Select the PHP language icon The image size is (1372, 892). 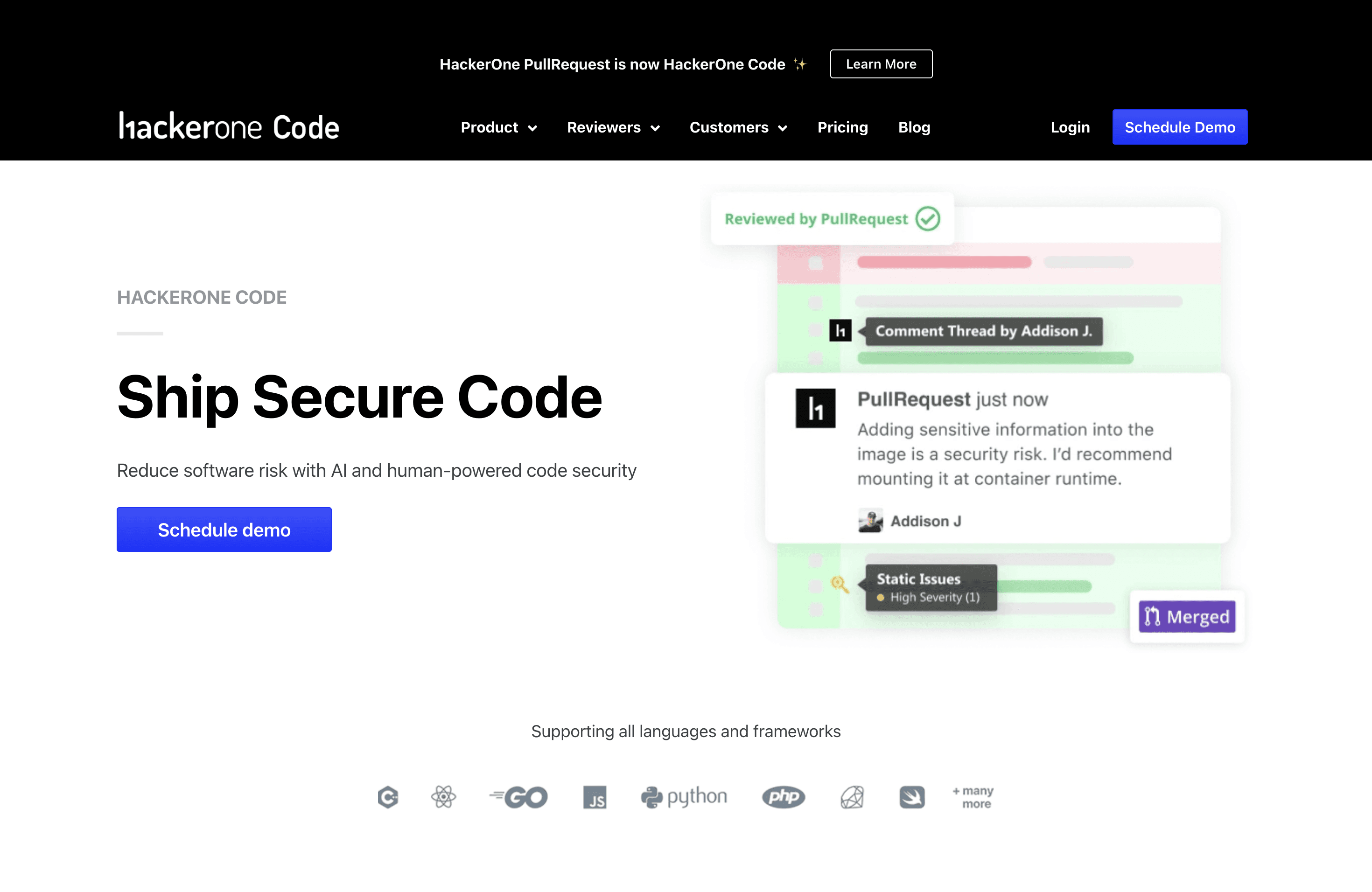(784, 797)
